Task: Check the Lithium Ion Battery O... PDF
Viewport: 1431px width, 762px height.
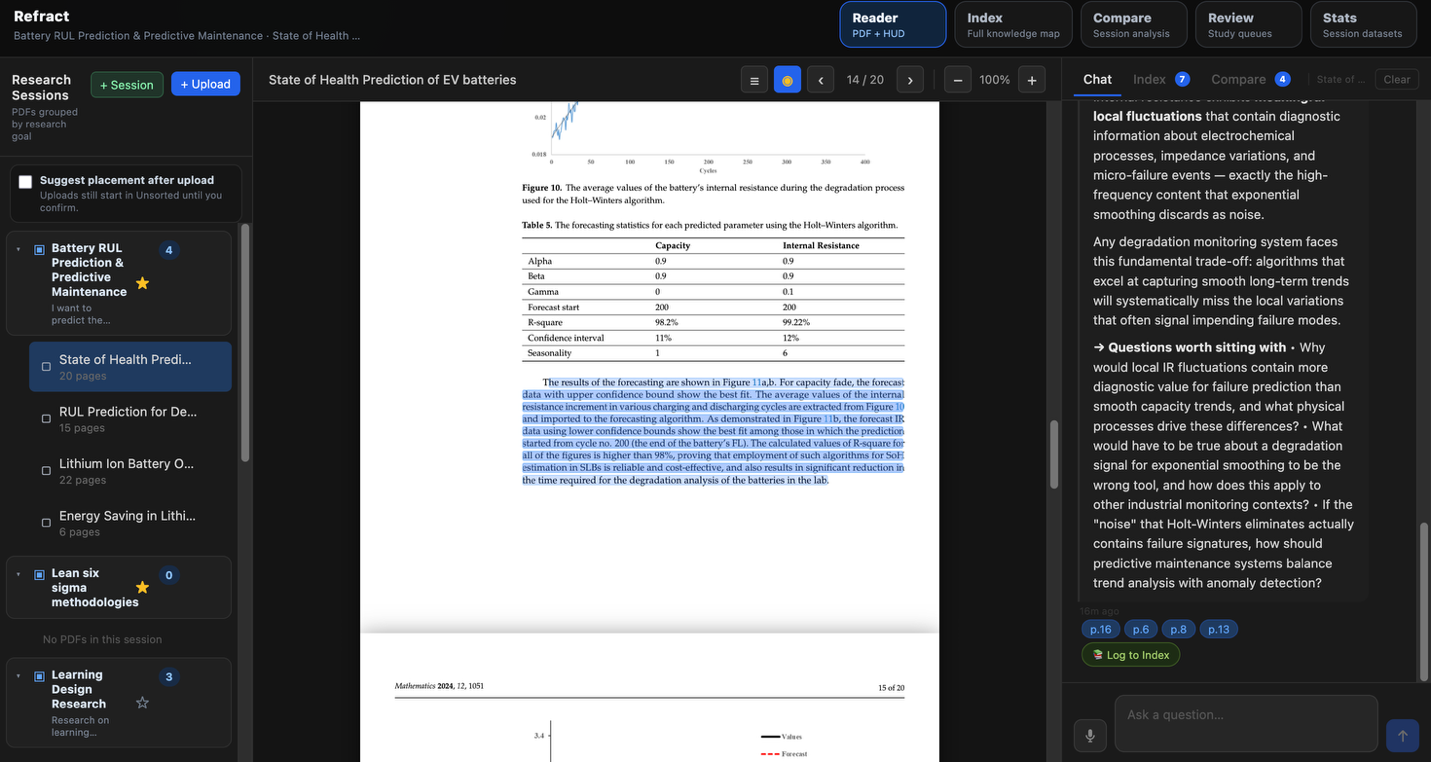Action: tap(46, 471)
